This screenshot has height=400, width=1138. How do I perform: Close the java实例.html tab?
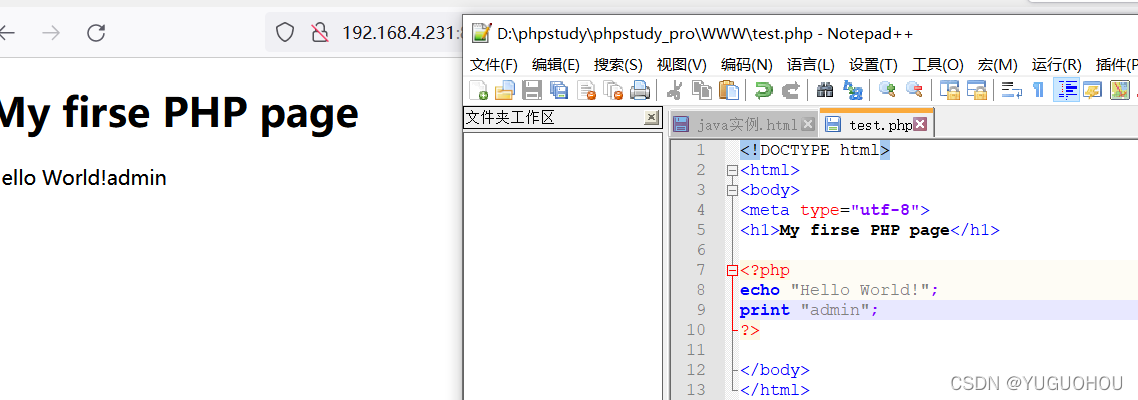click(808, 125)
